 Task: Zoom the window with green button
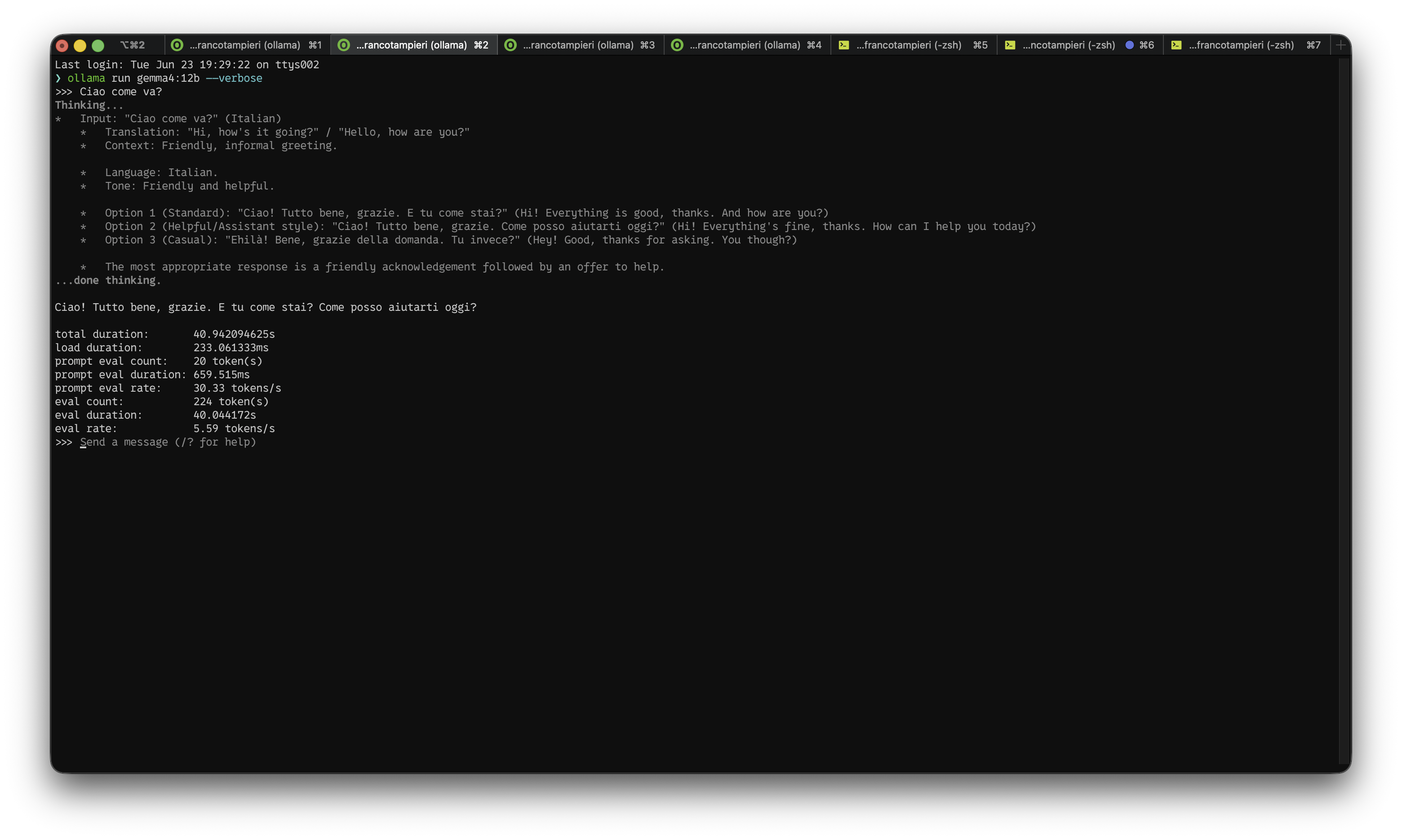(x=98, y=45)
